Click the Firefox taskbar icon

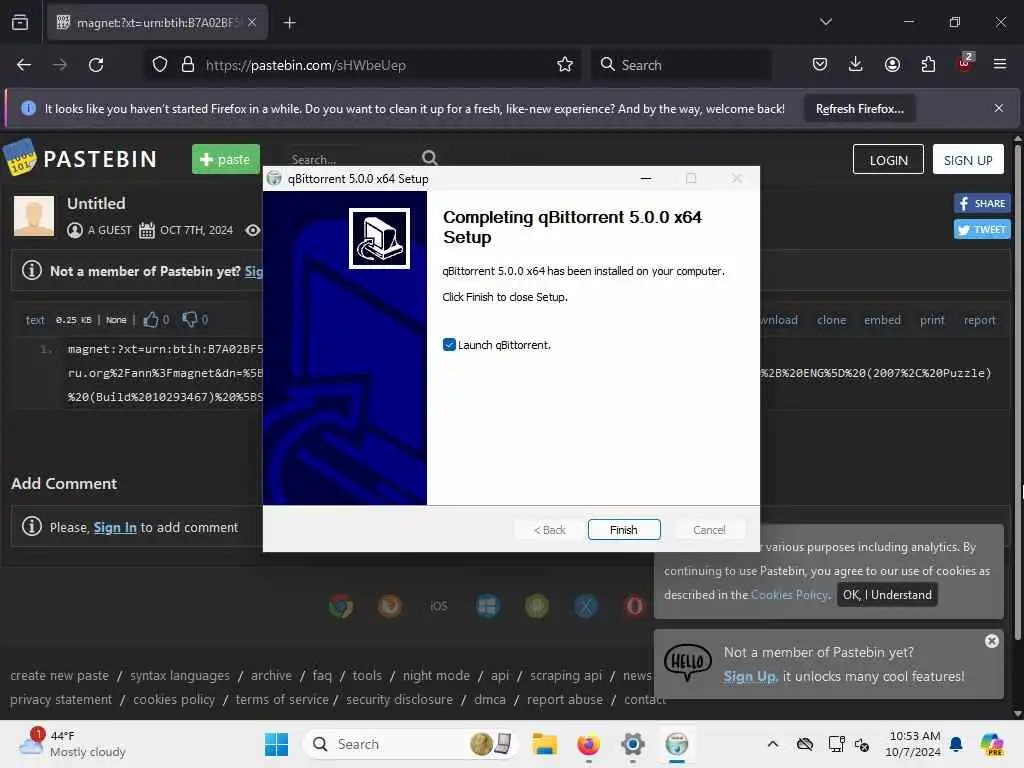pyautogui.click(x=588, y=744)
